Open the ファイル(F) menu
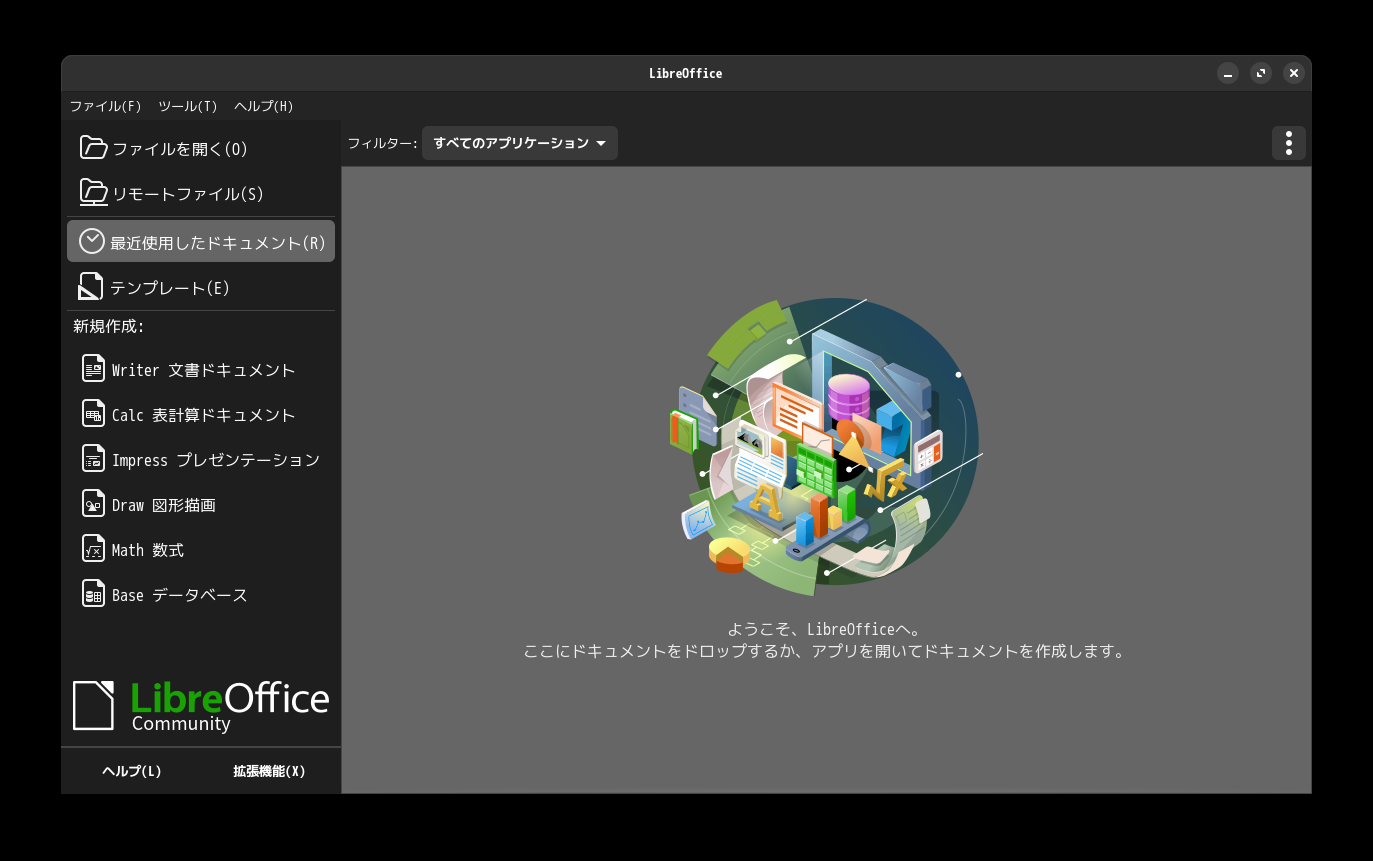 (105, 106)
